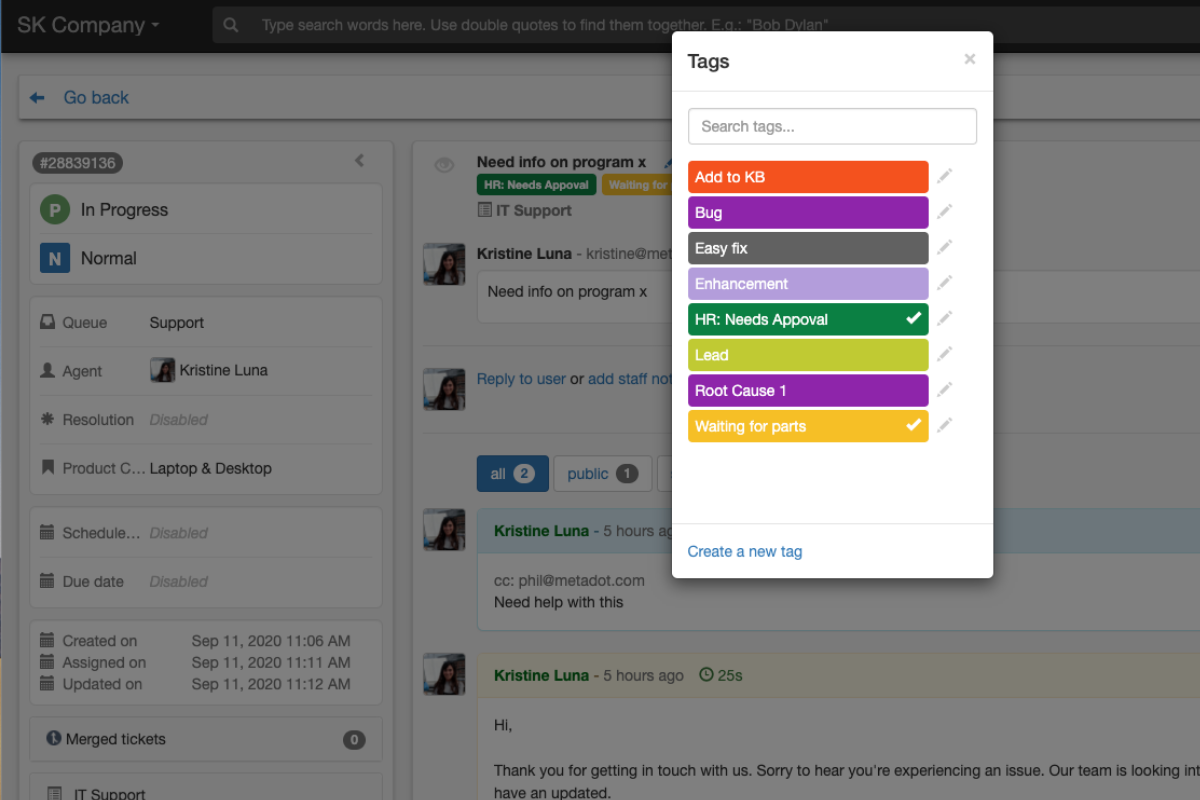
Task: Click the Need info on program x title
Action: (x=561, y=162)
